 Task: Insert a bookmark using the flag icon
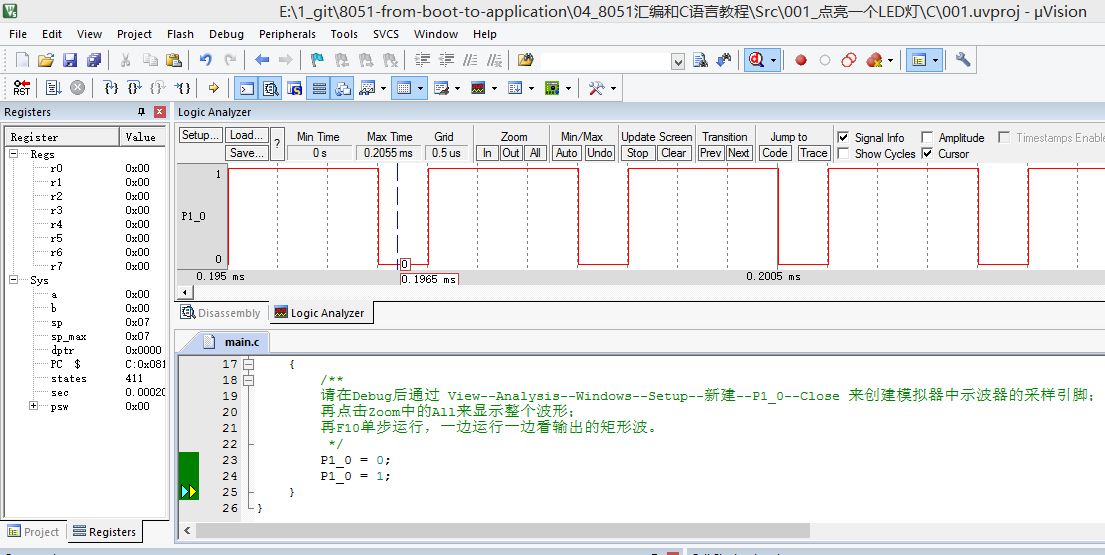coord(318,61)
